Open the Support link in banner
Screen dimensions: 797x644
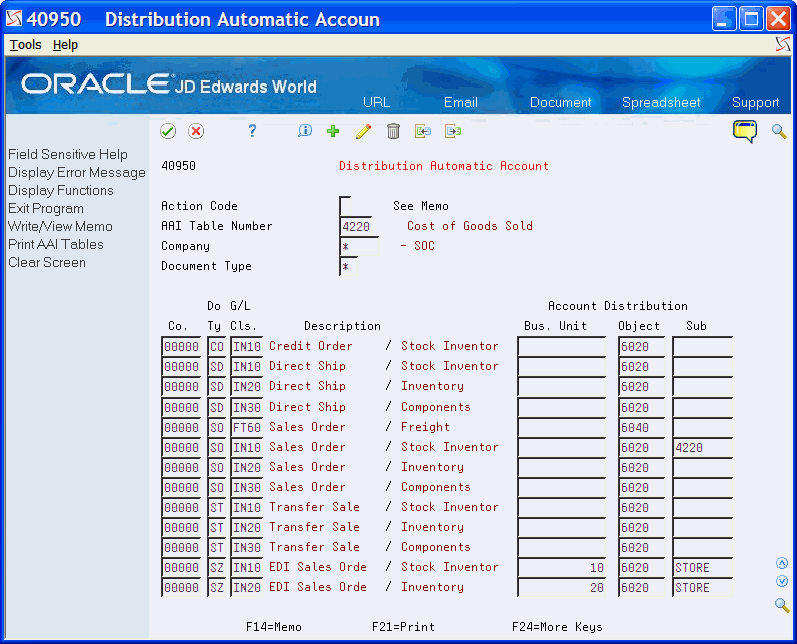[755, 102]
